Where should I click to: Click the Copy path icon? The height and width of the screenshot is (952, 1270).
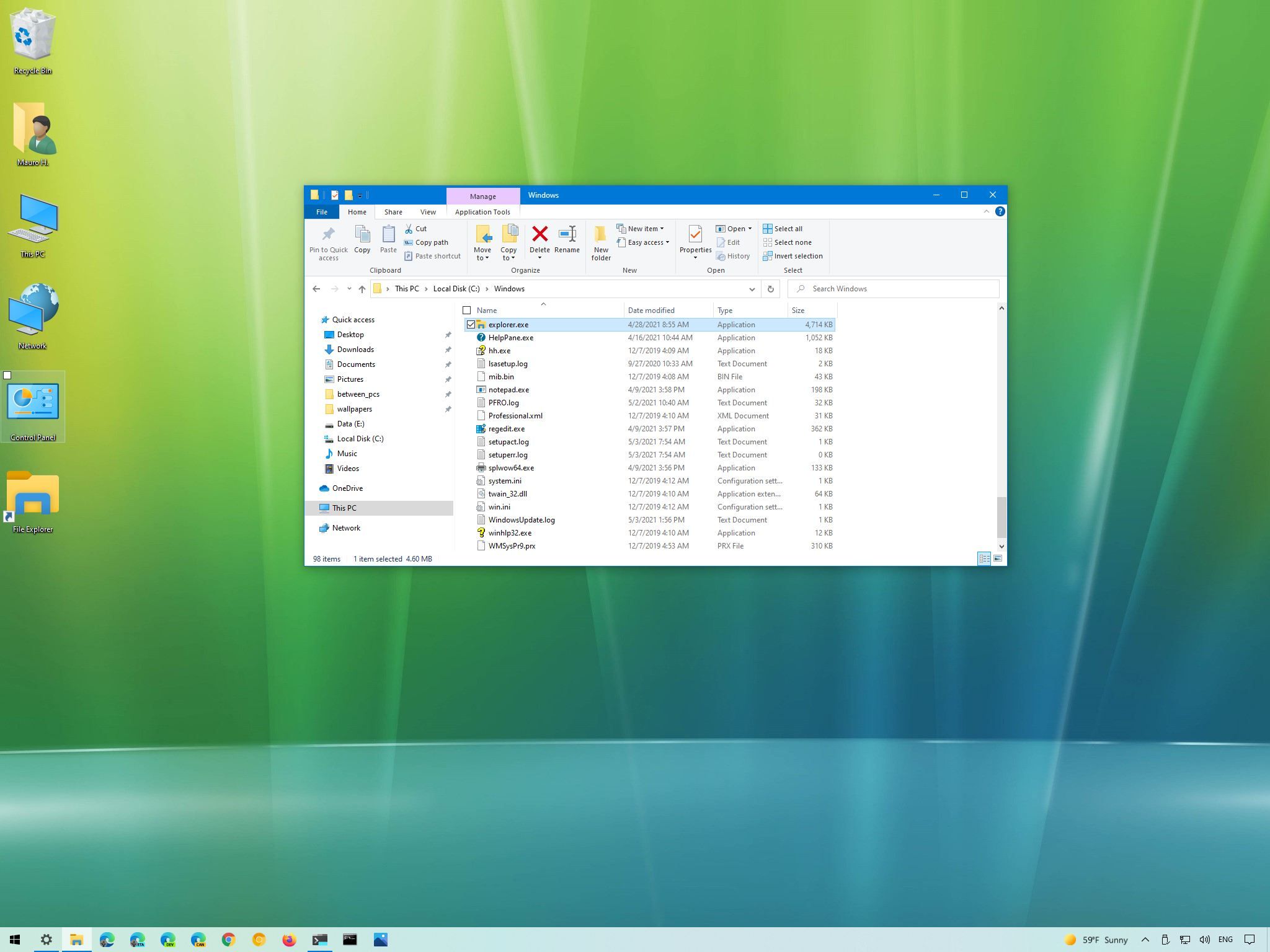coord(409,242)
